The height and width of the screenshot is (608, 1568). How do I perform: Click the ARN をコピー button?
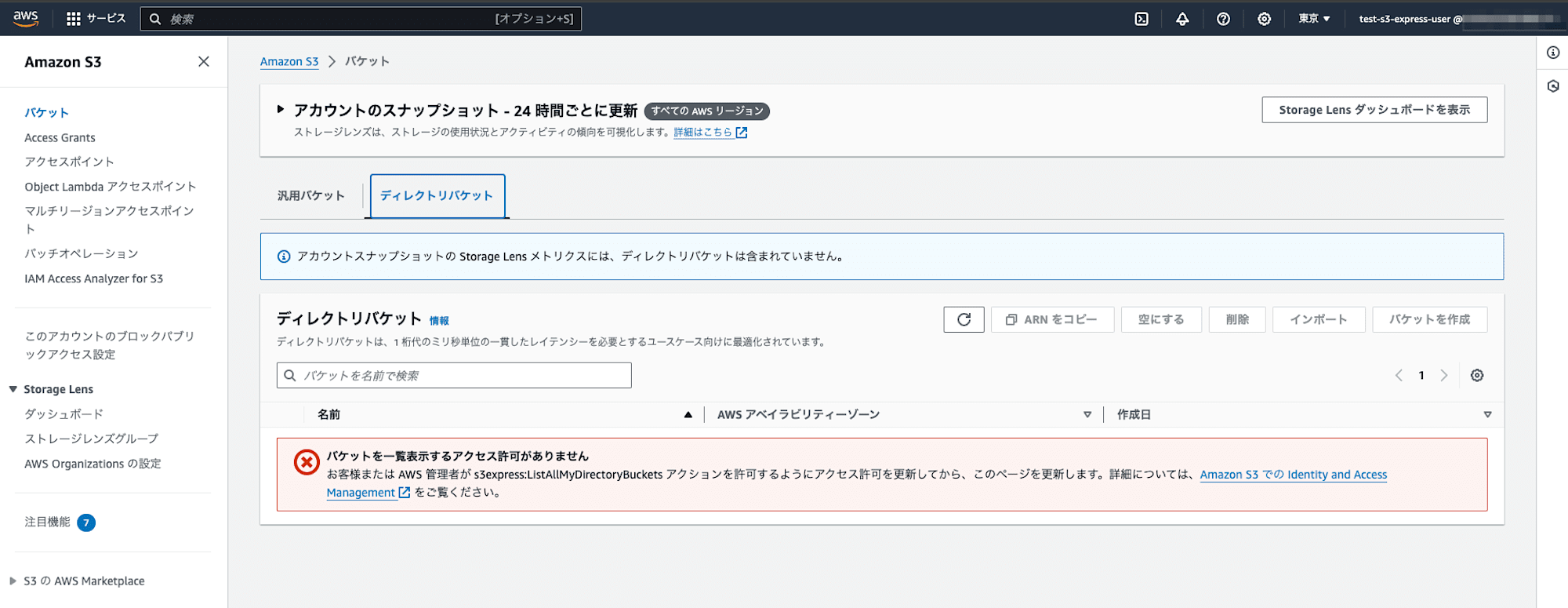pyautogui.click(x=1052, y=319)
